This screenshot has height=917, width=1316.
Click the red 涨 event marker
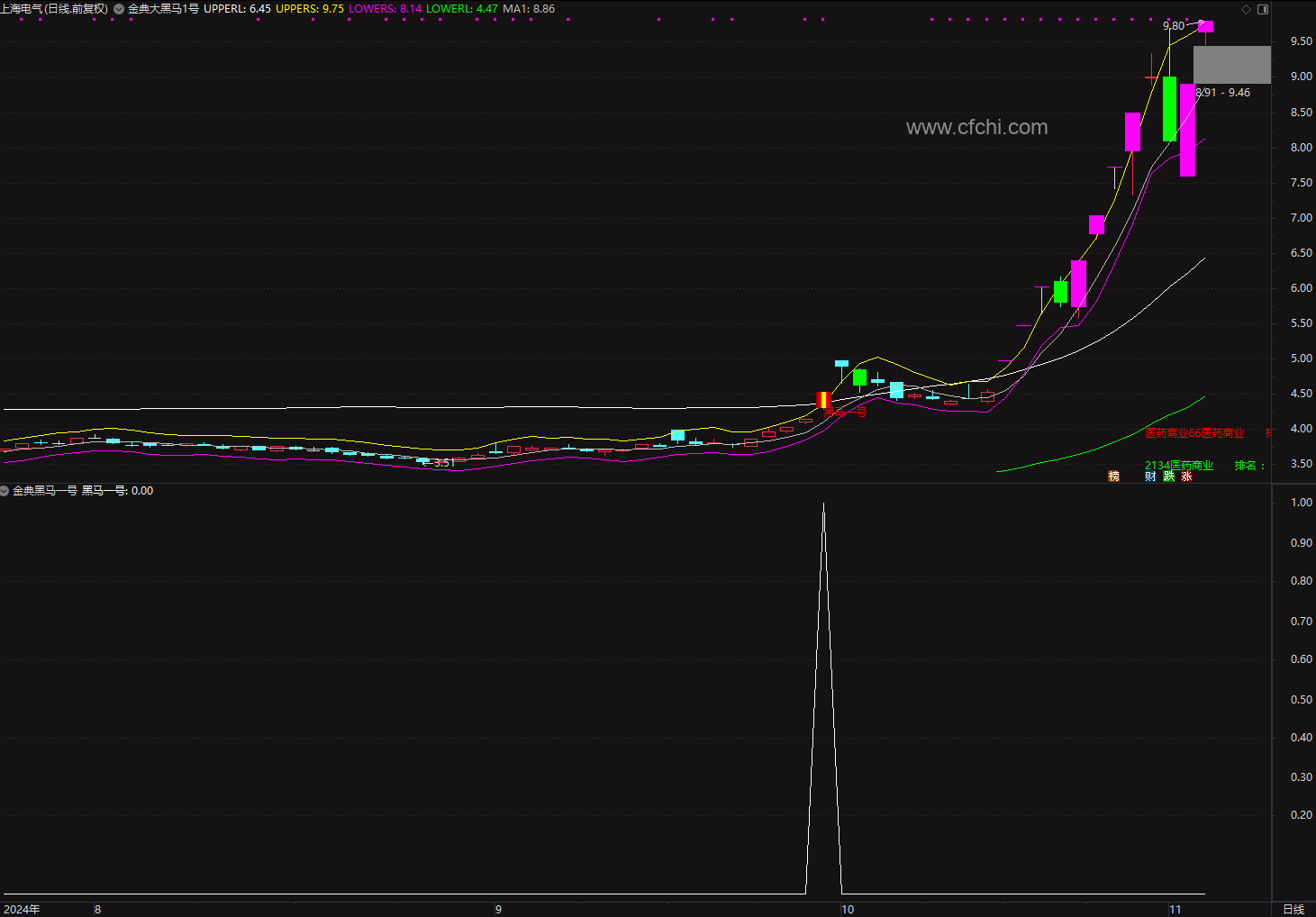[x=1187, y=476]
